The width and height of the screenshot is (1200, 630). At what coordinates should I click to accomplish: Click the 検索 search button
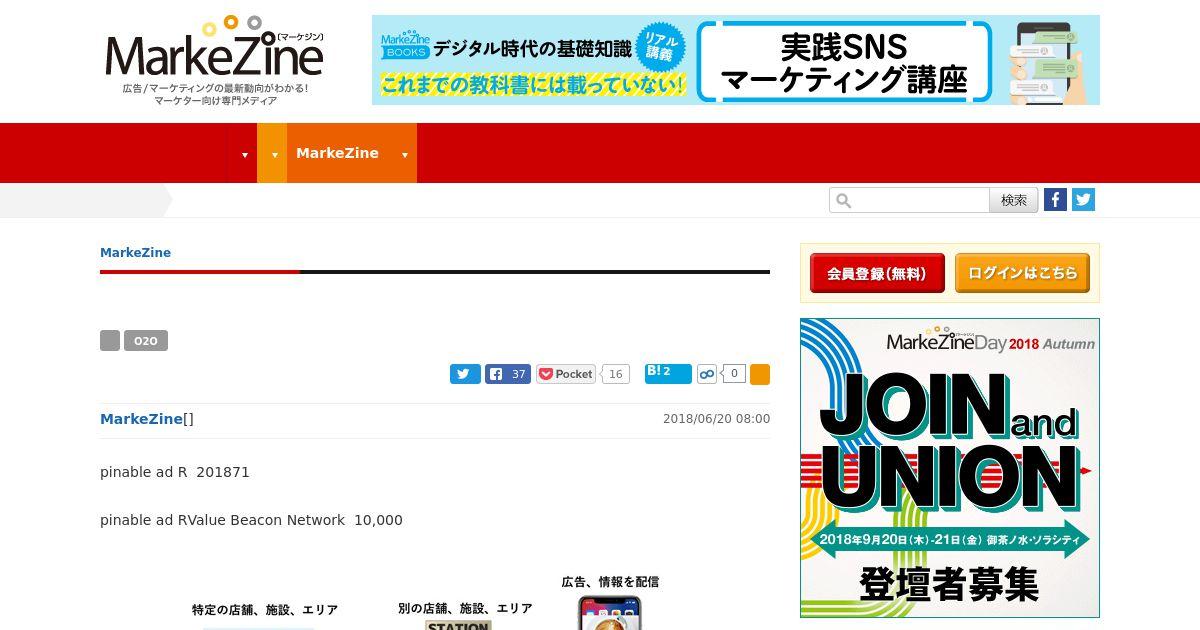1014,200
